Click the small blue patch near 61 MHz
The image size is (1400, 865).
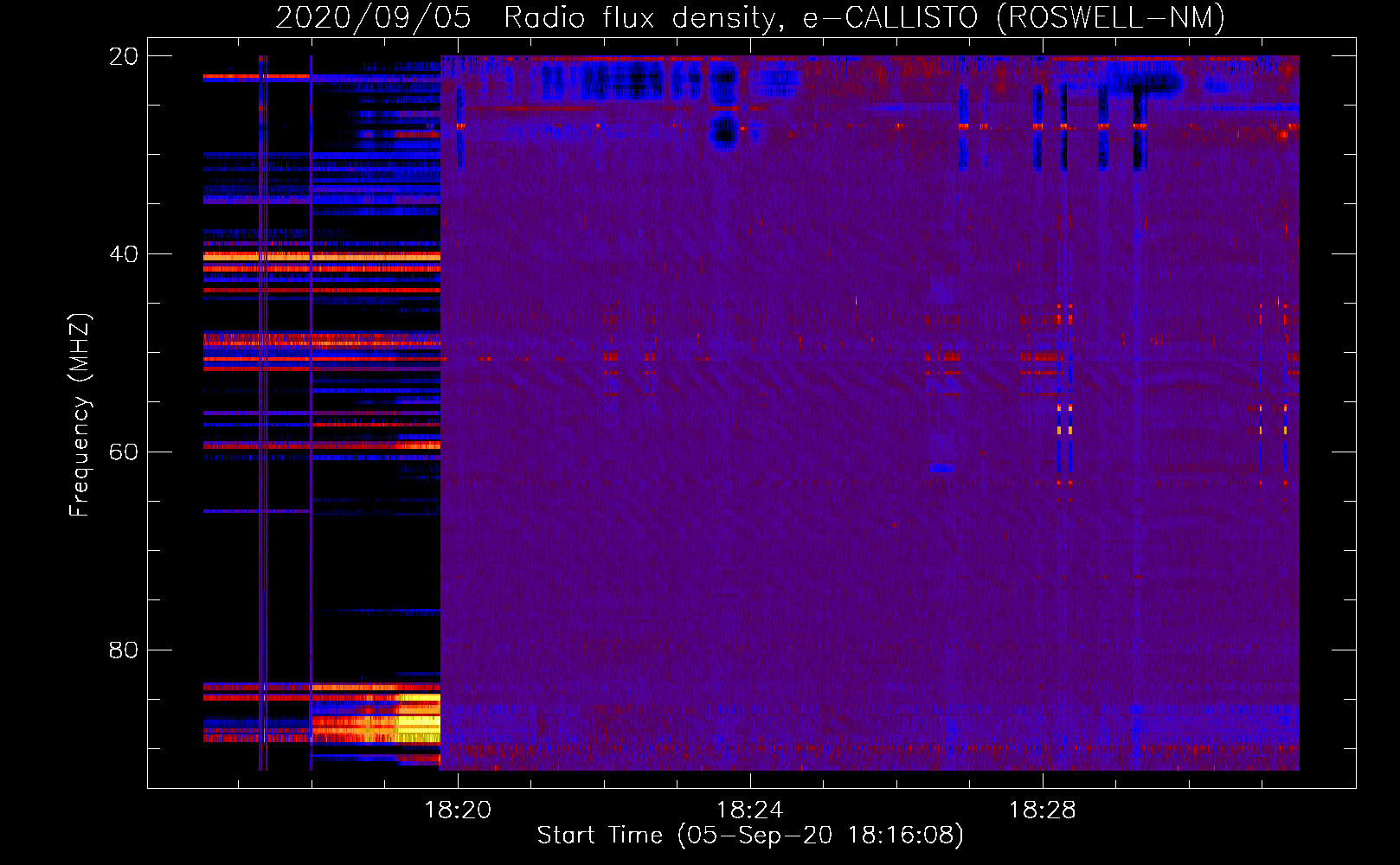(x=941, y=468)
